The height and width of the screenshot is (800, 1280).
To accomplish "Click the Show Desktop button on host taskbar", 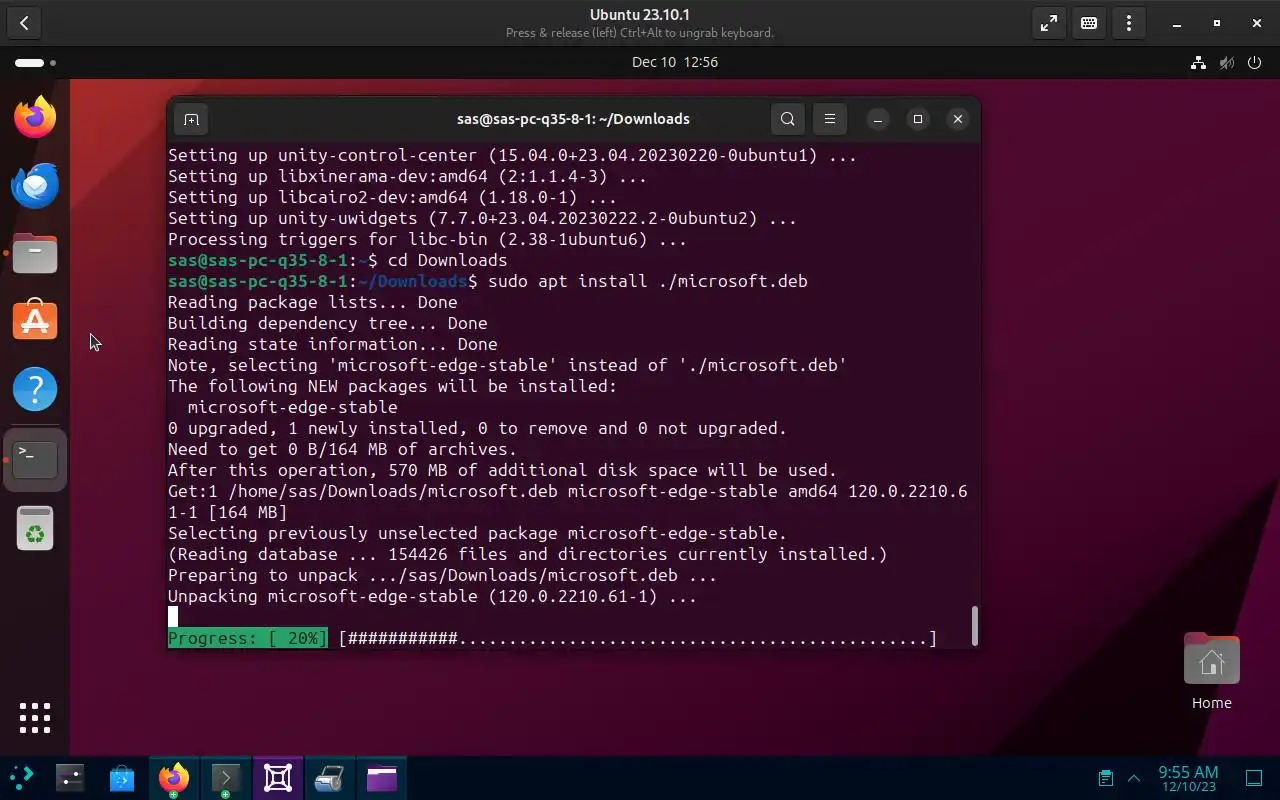I will tap(1254, 778).
